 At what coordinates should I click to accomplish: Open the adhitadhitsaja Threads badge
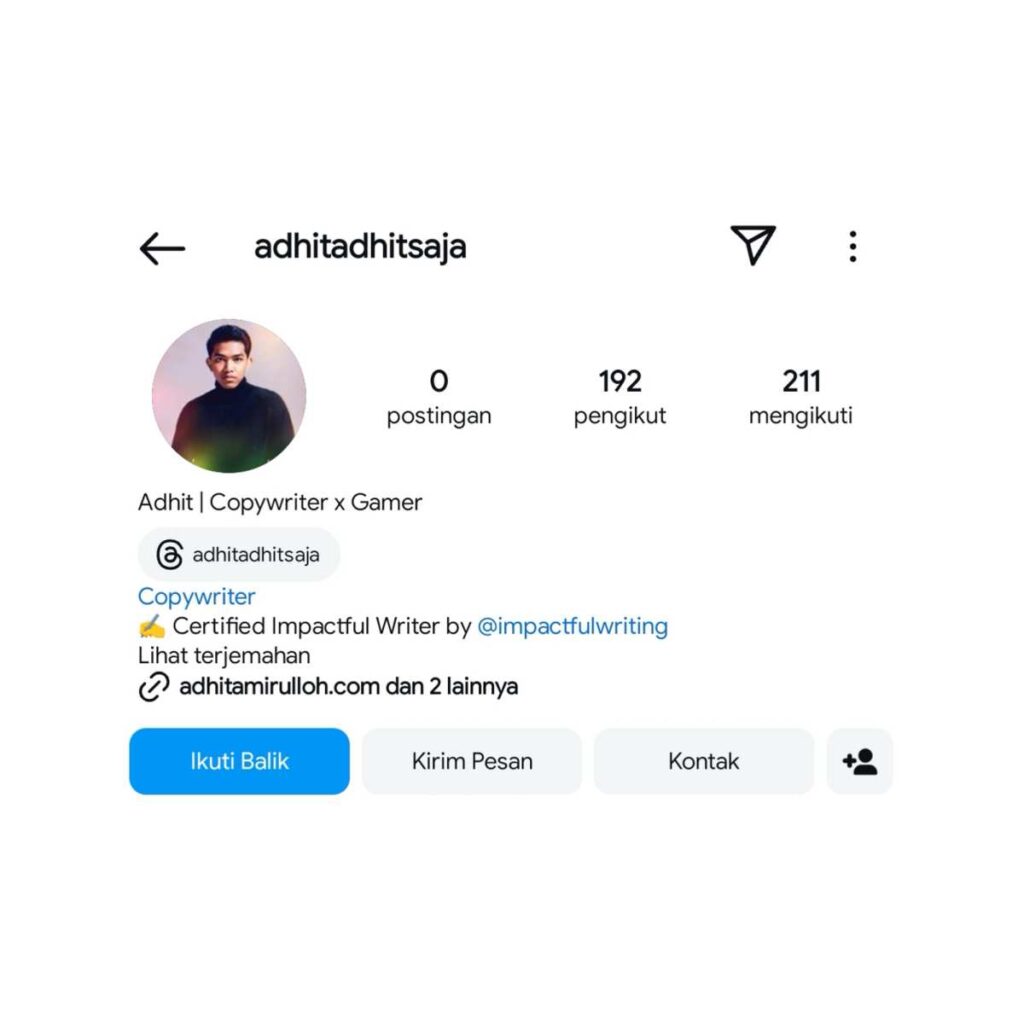[239, 555]
